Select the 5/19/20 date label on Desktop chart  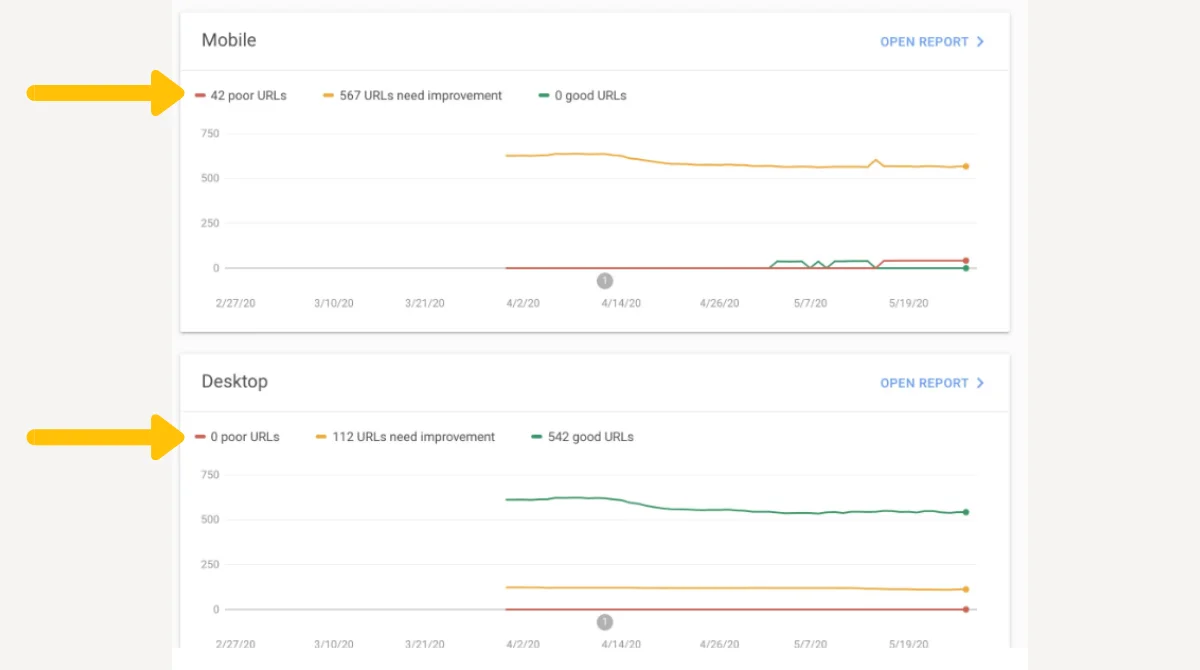[x=907, y=644]
